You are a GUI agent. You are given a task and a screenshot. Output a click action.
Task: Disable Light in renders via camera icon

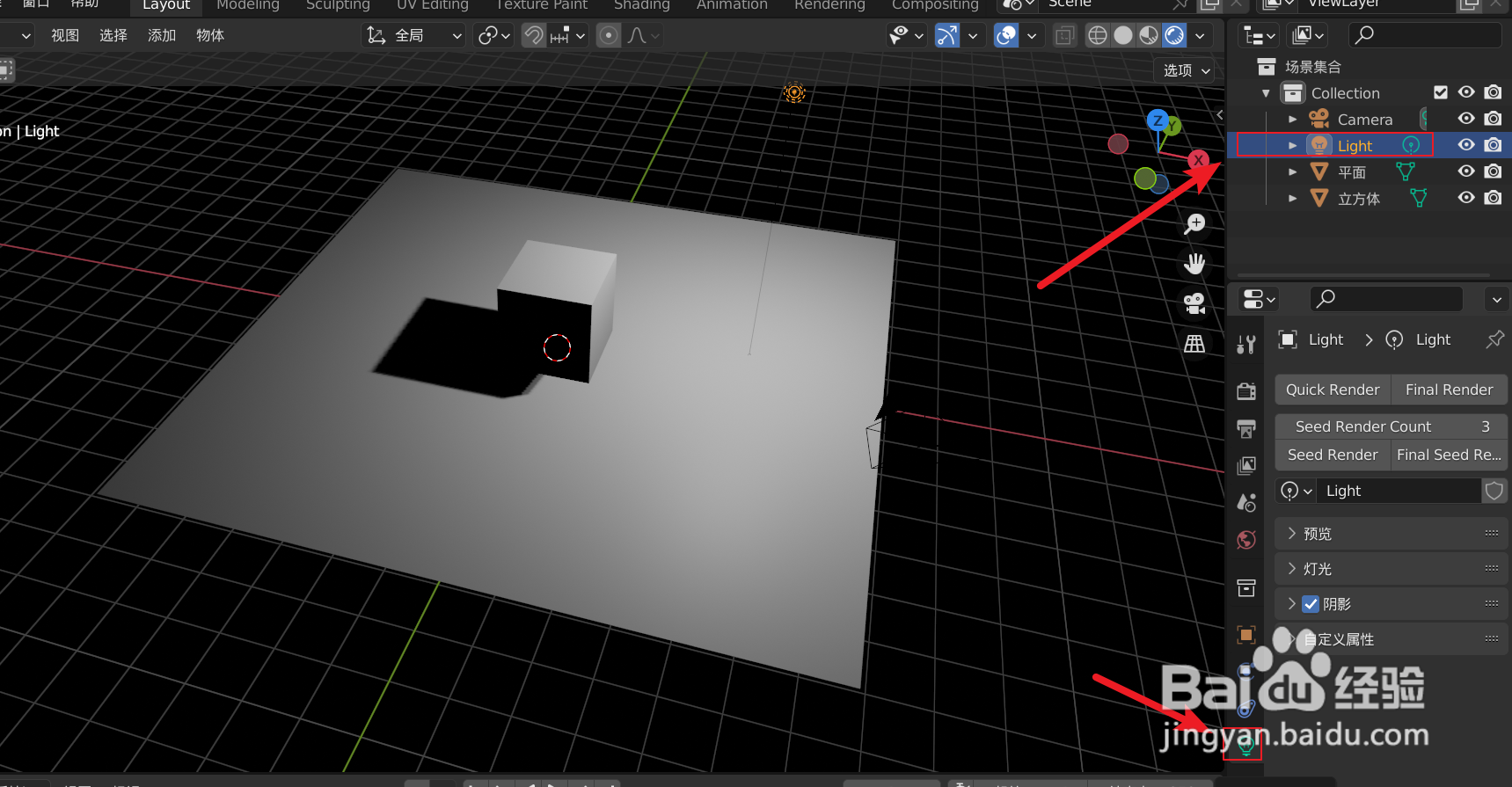[x=1493, y=145]
